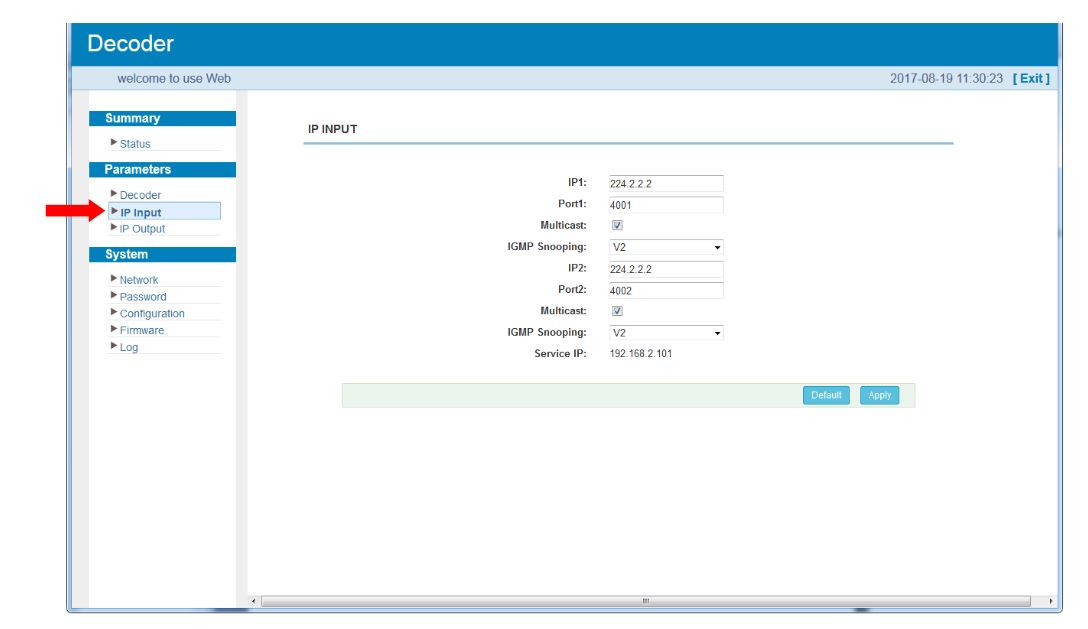
Task: Open the Decoder parameters page
Action: (x=140, y=195)
